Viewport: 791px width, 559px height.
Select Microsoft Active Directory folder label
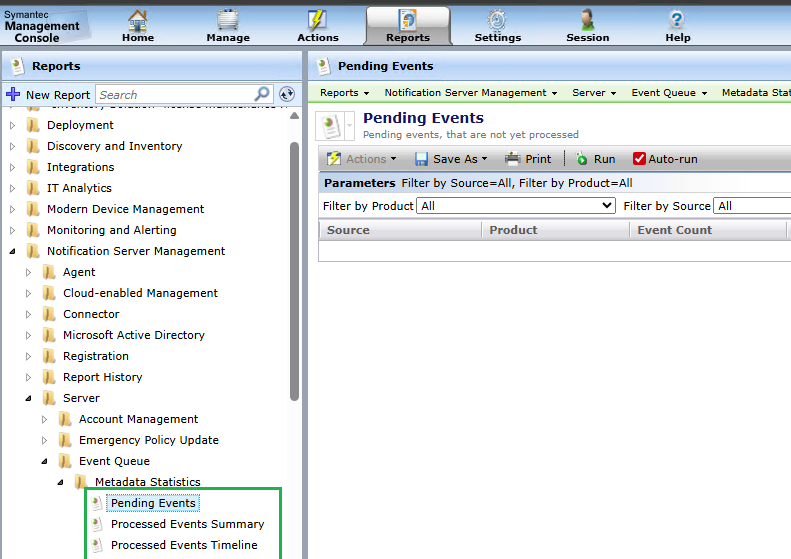click(x=134, y=335)
